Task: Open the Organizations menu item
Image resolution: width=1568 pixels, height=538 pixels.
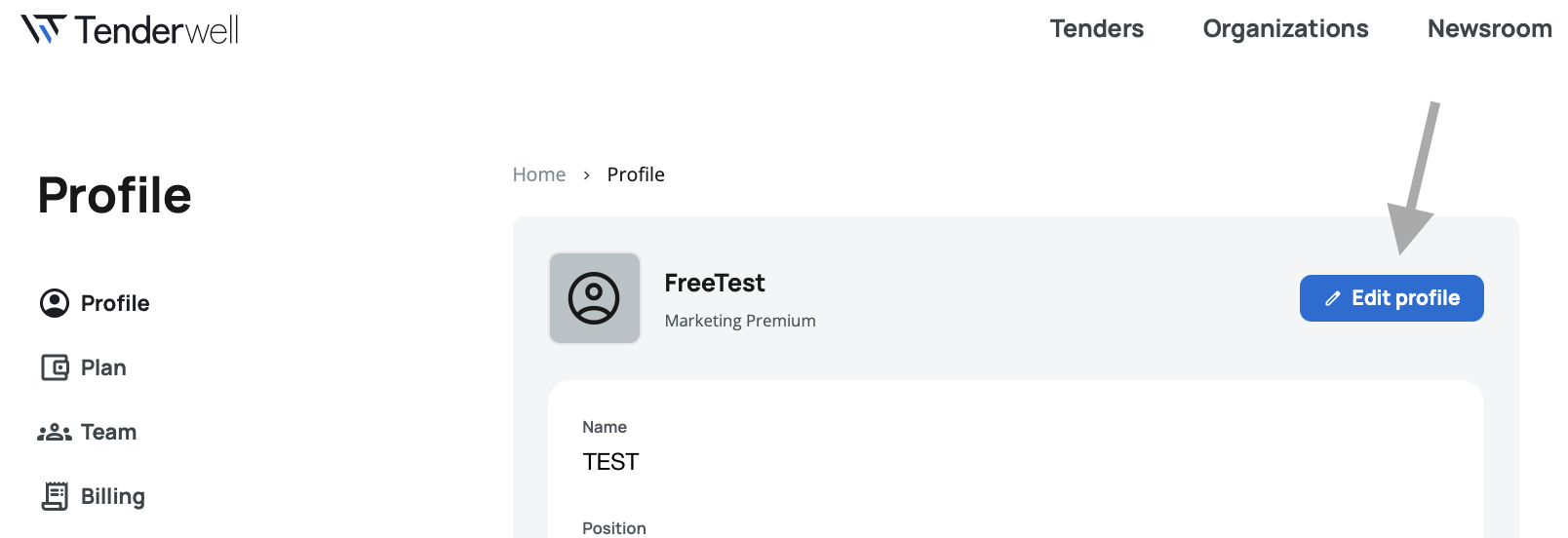Action: 1284,29
